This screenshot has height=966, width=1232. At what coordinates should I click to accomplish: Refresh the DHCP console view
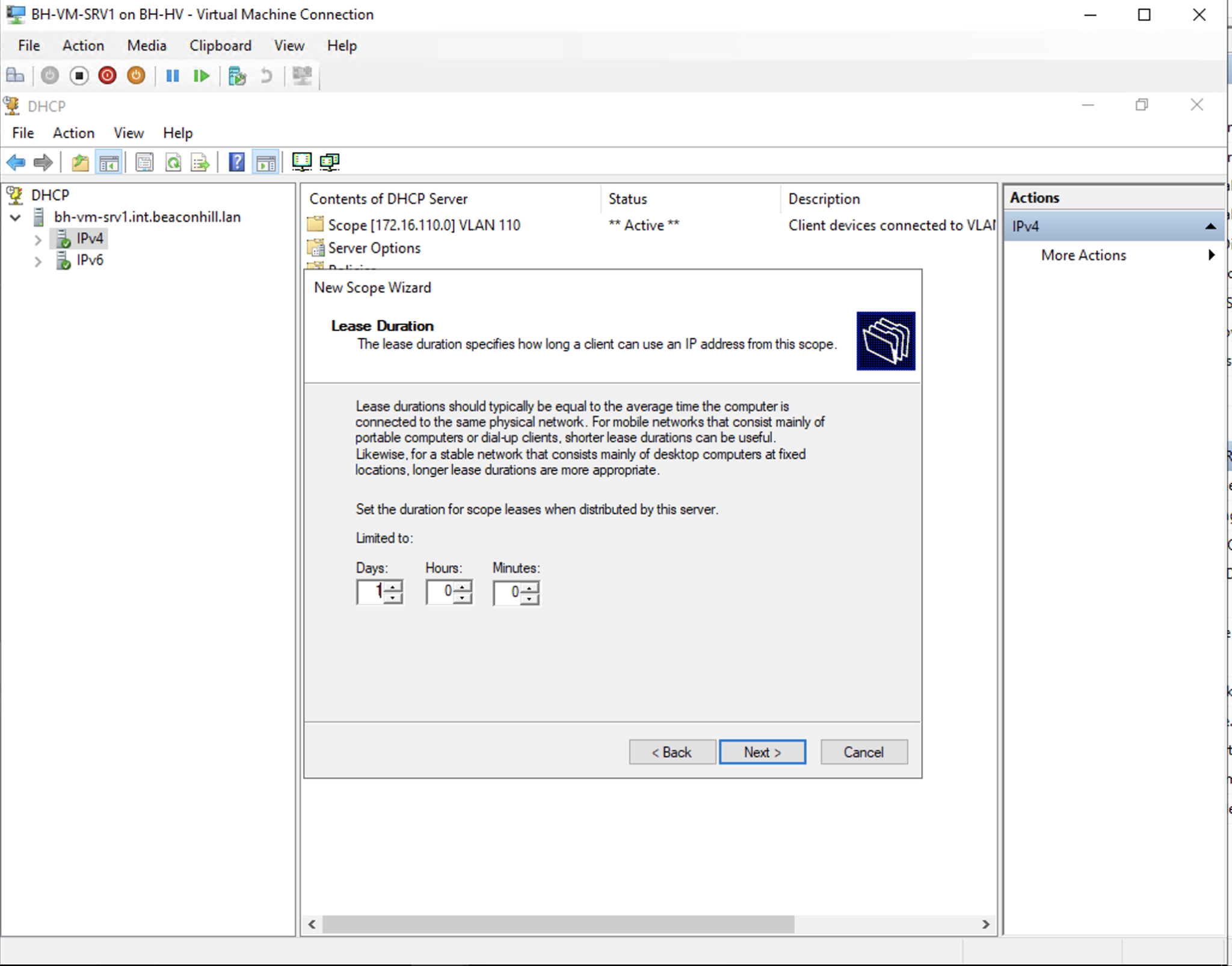[x=174, y=162]
